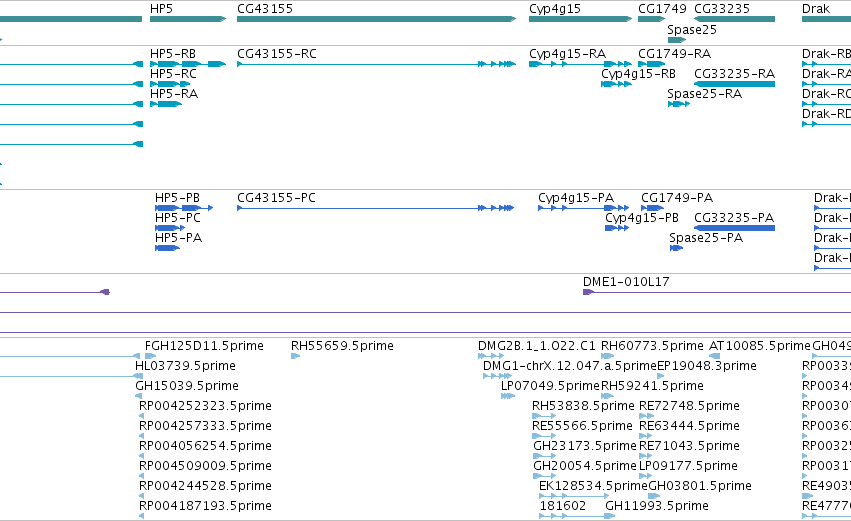Select EST RH60773.5prime
The width and height of the screenshot is (851, 521).
tap(607, 356)
